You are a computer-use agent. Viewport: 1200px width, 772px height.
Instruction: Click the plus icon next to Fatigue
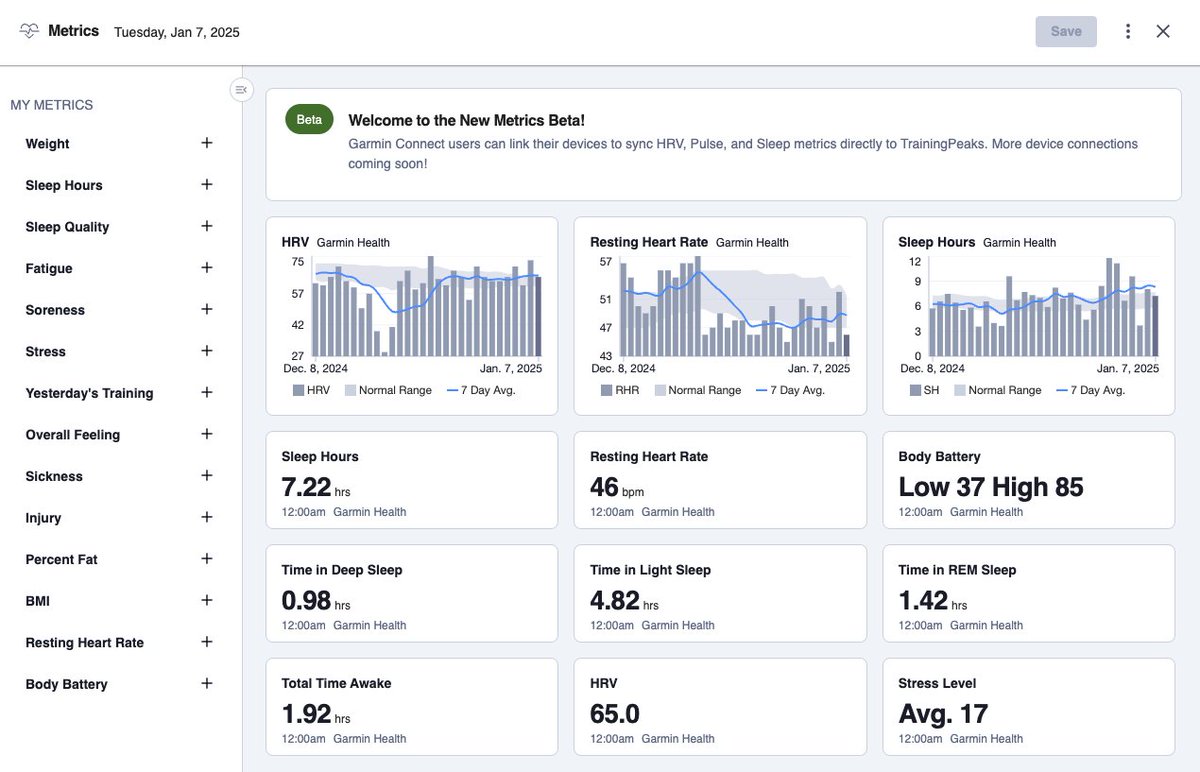point(206,268)
